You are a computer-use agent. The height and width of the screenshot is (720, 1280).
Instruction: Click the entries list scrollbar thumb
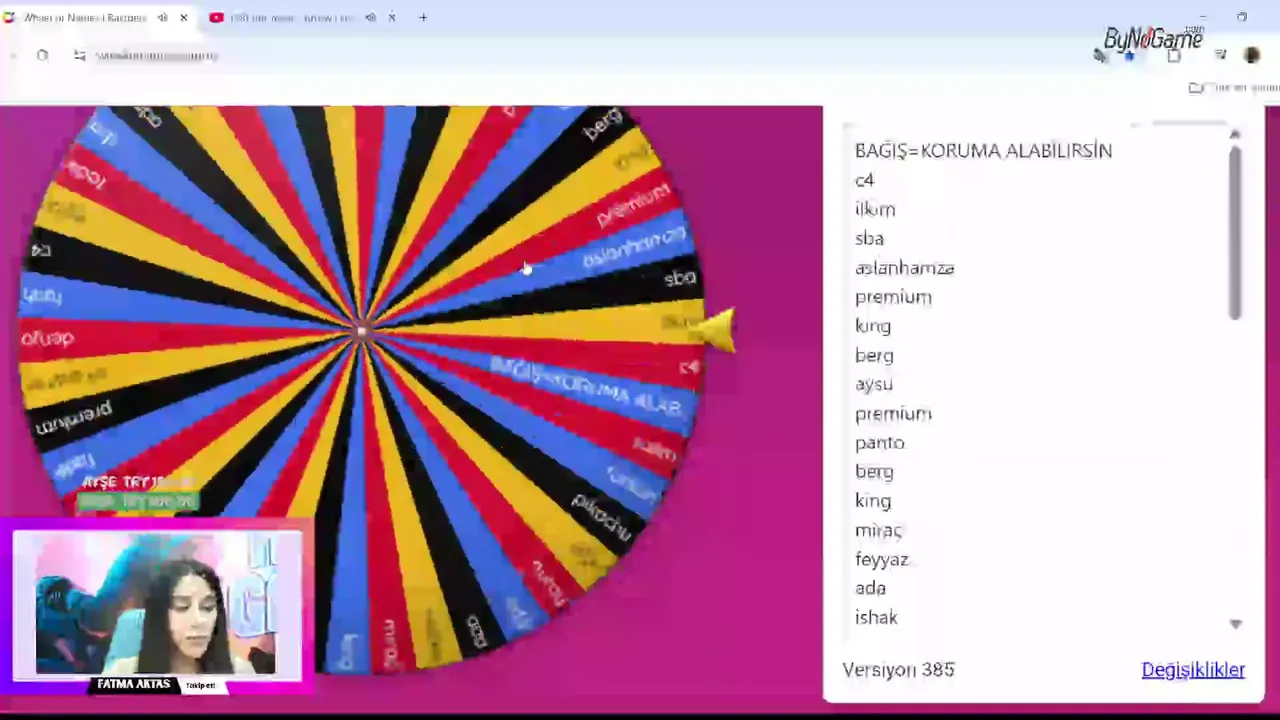[1235, 233]
